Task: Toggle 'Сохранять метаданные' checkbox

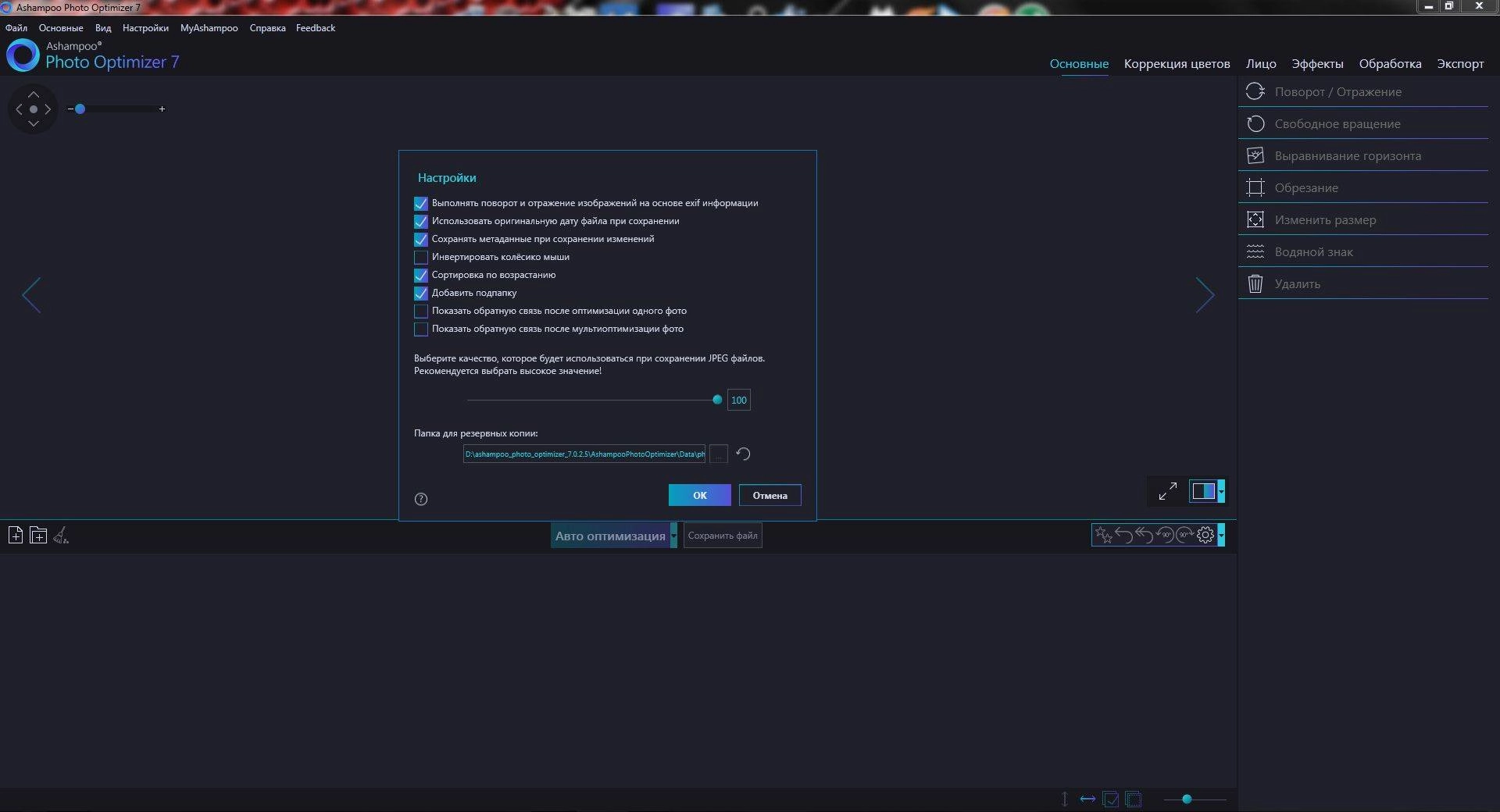Action: click(x=420, y=239)
